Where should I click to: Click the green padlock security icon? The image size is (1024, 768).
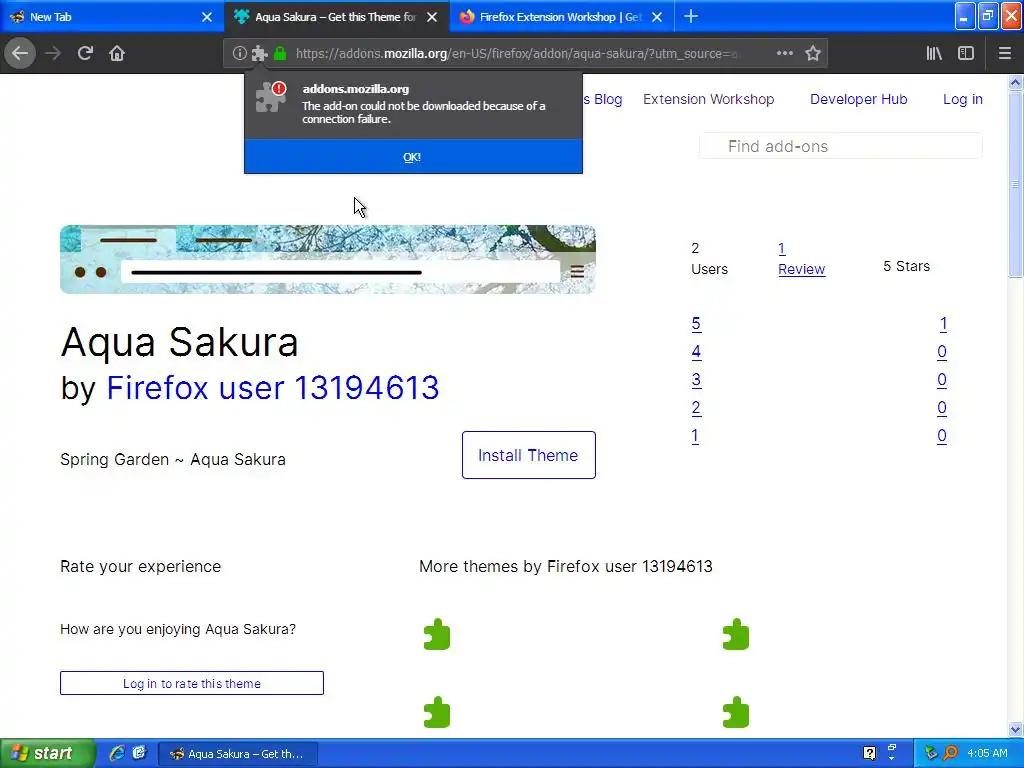pyautogui.click(x=280, y=54)
